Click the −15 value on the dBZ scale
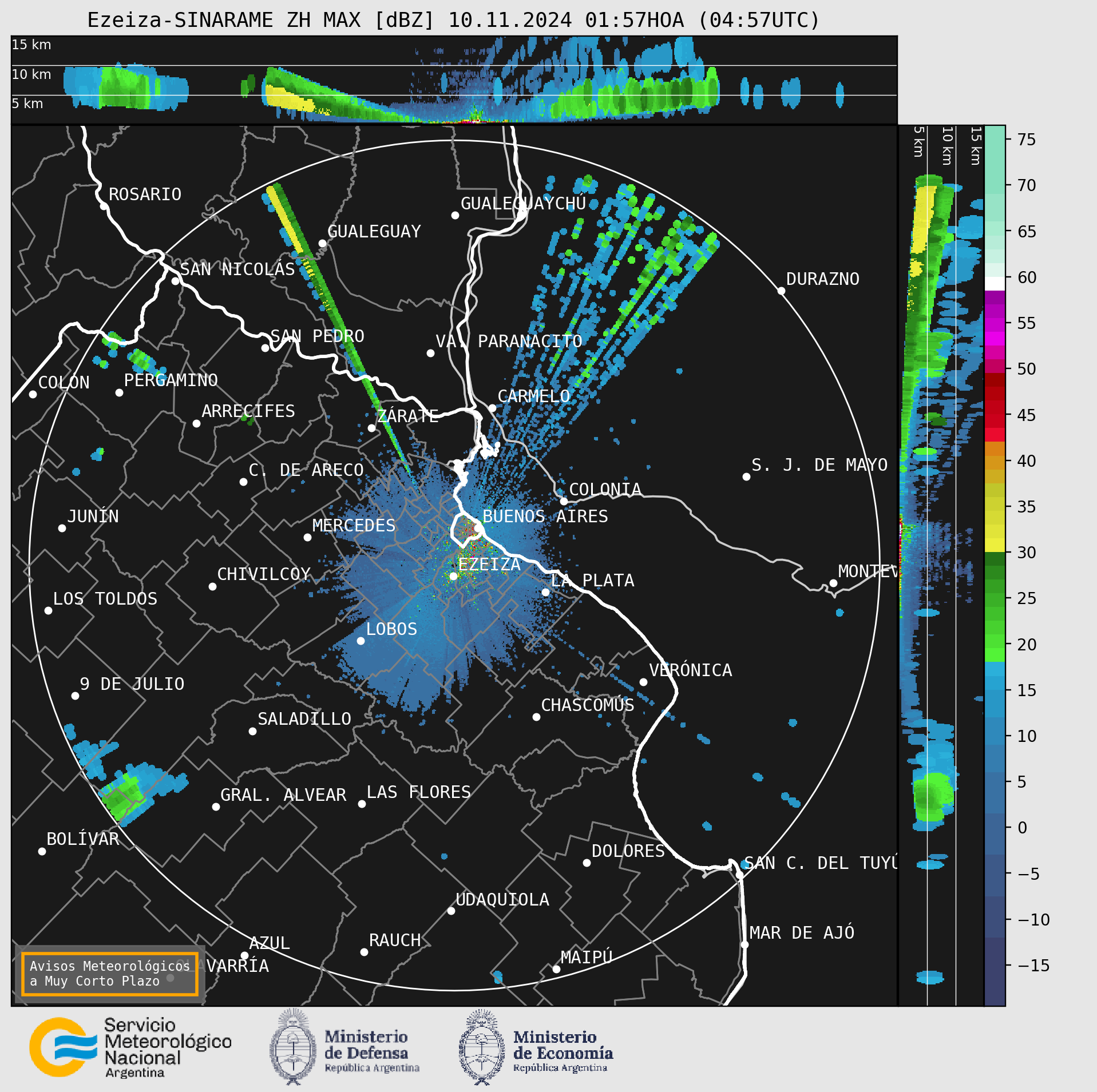1097x1092 pixels. 1033,966
